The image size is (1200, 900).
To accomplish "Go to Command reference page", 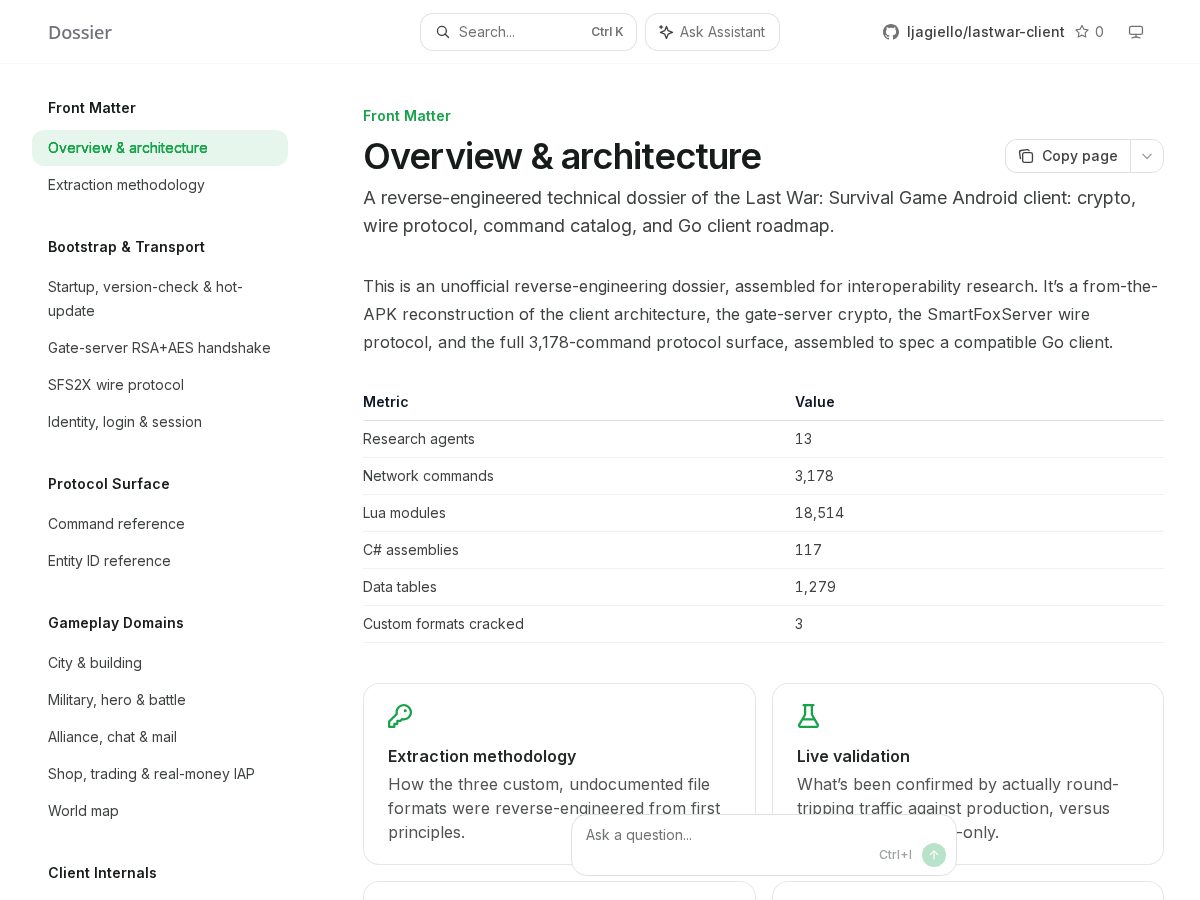I will [160, 524].
